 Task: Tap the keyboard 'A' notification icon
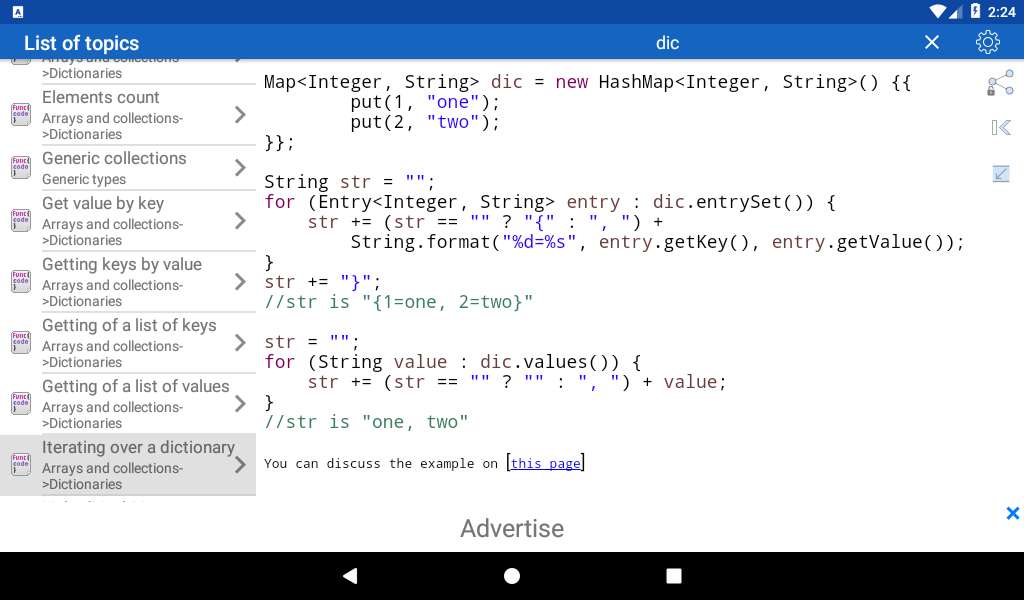18,12
